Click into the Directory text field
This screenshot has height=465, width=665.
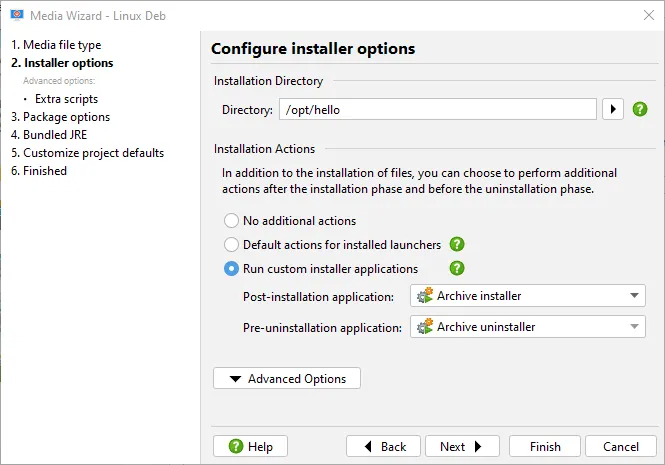pos(438,109)
